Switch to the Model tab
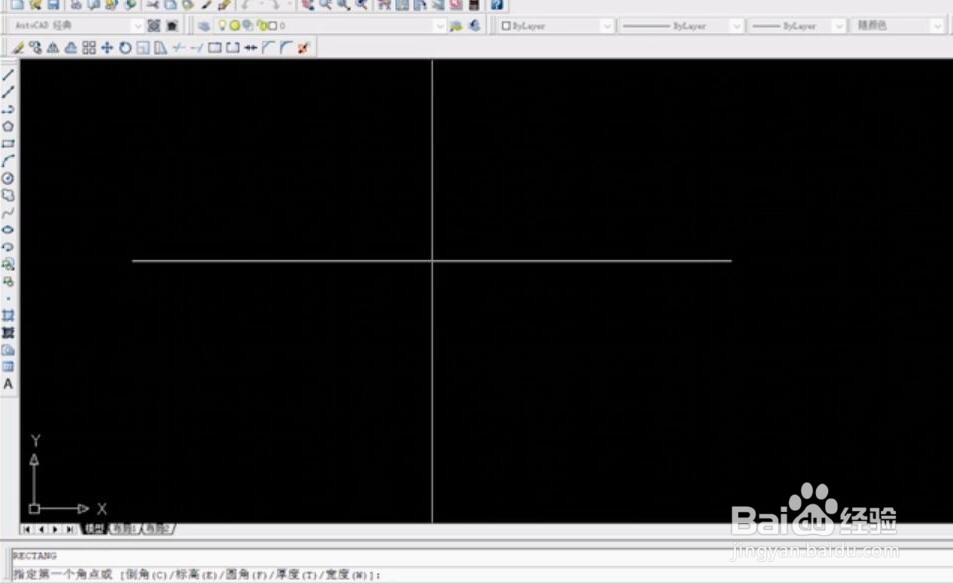The width and height of the screenshot is (953, 584). pyautogui.click(x=94, y=529)
